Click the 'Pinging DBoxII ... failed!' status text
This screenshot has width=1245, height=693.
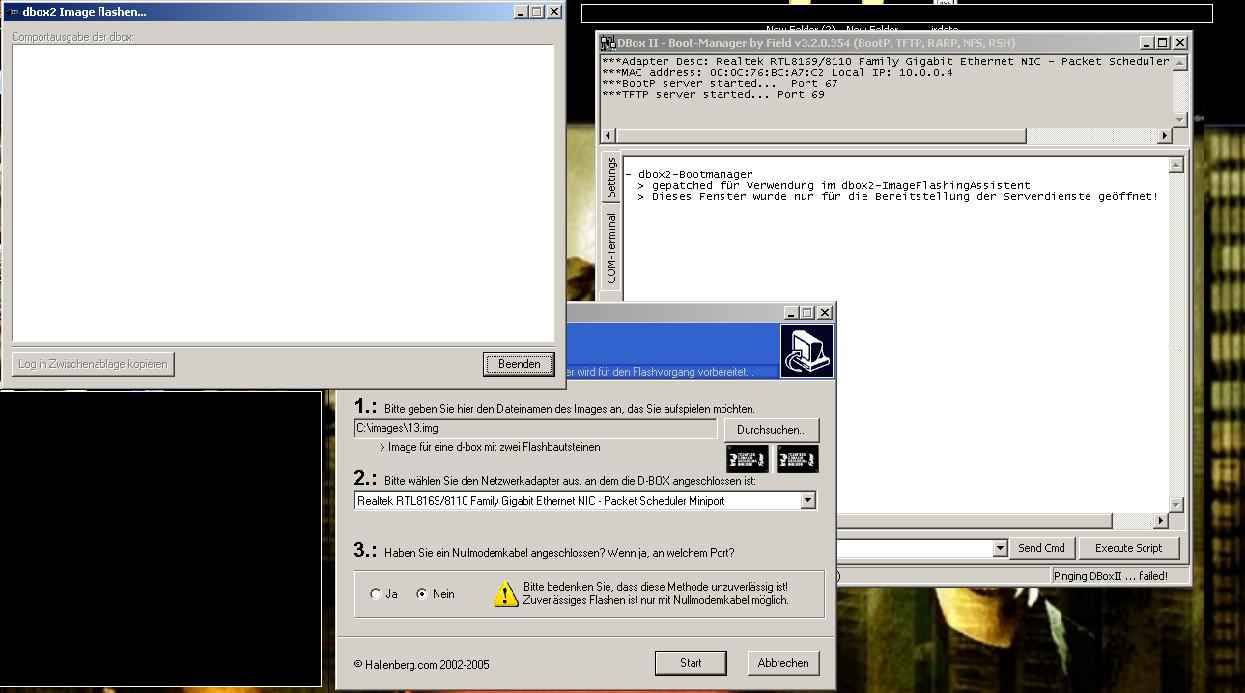point(1110,576)
